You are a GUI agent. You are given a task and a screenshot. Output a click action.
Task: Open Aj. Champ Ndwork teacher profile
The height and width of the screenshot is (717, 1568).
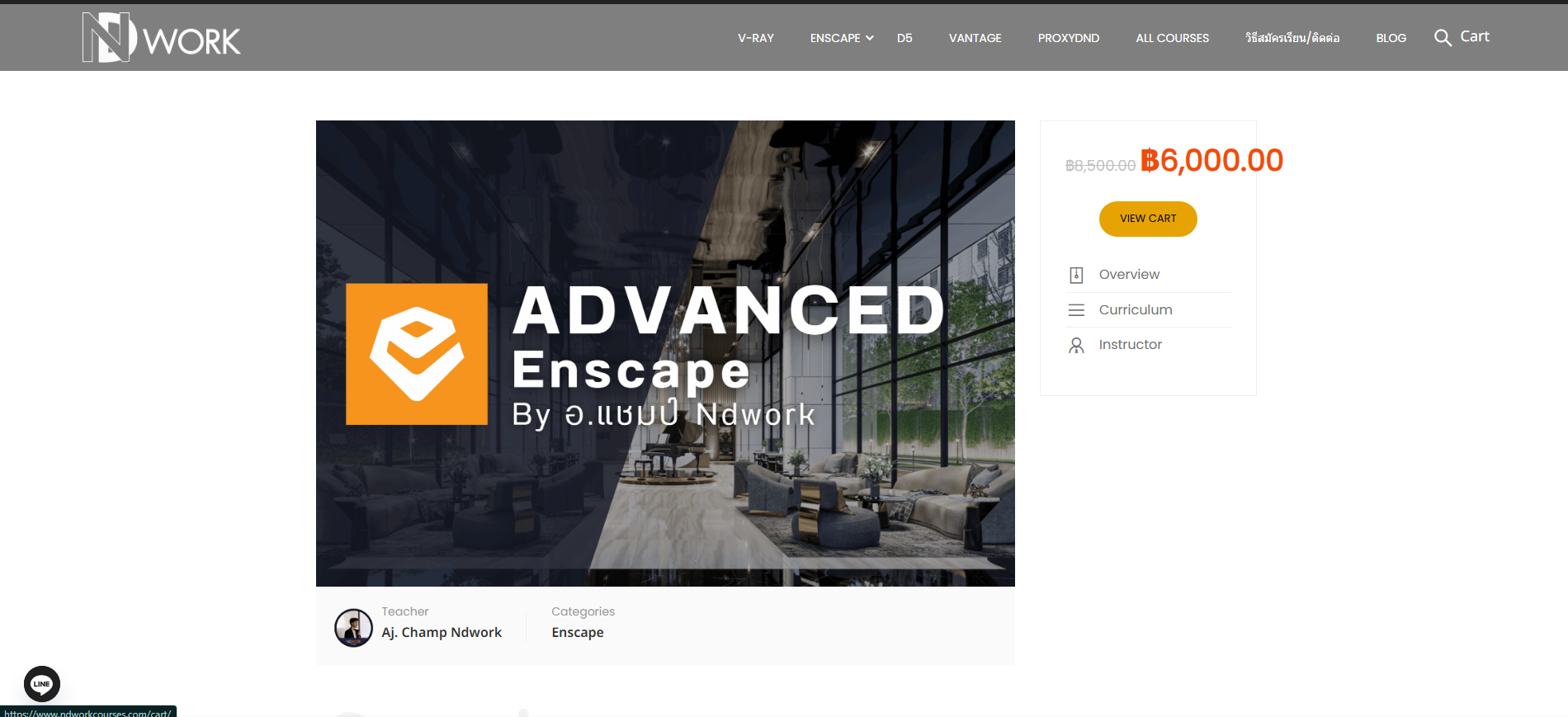442,632
